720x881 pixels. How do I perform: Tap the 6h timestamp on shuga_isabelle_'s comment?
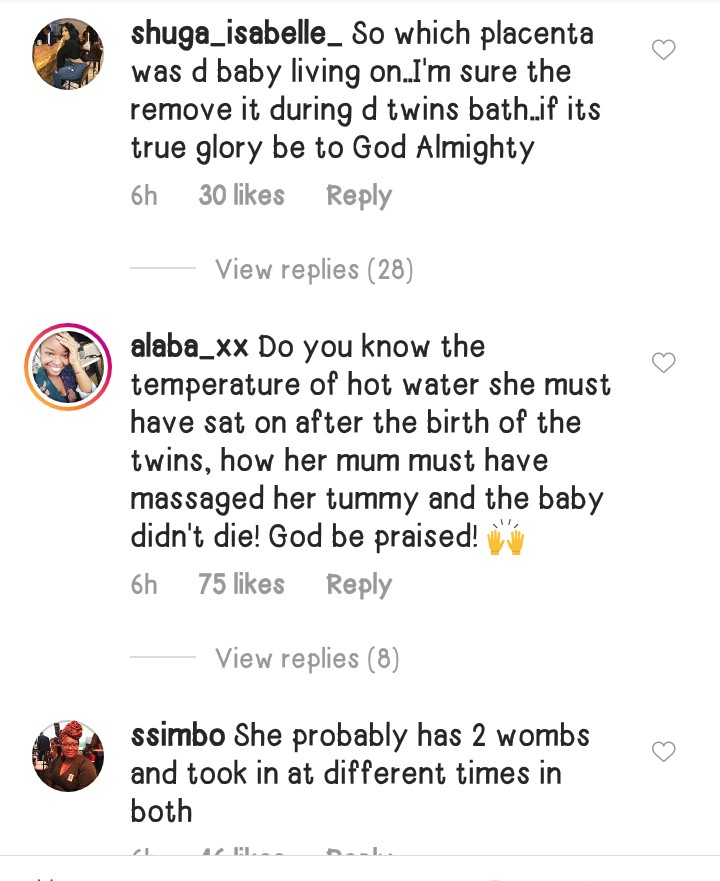144,196
